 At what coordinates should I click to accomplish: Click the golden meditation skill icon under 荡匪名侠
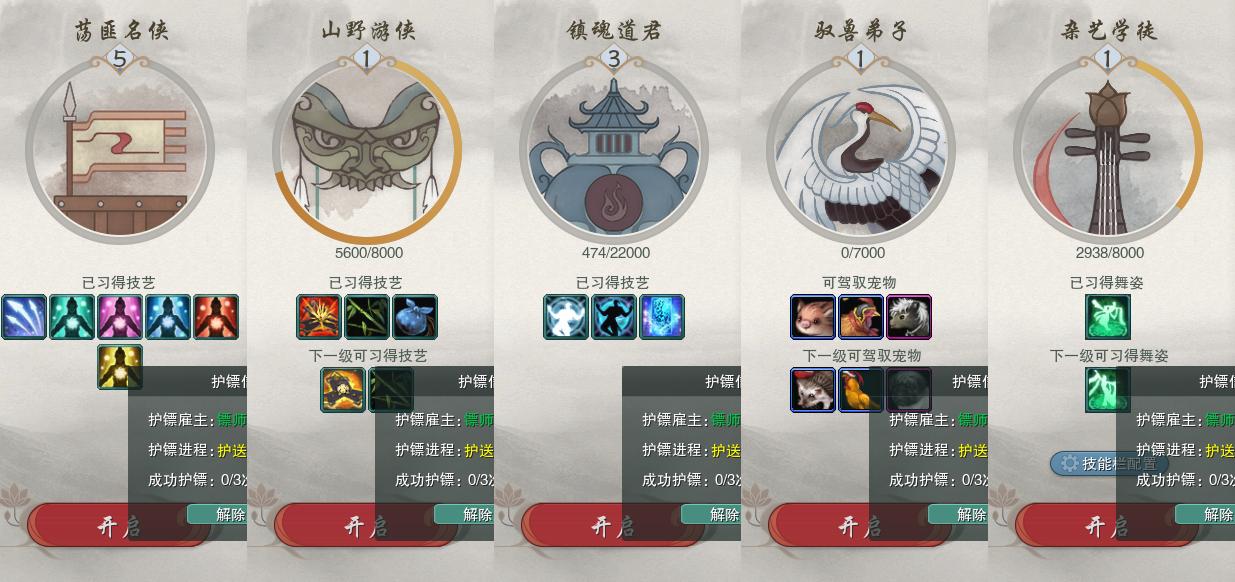click(119, 367)
